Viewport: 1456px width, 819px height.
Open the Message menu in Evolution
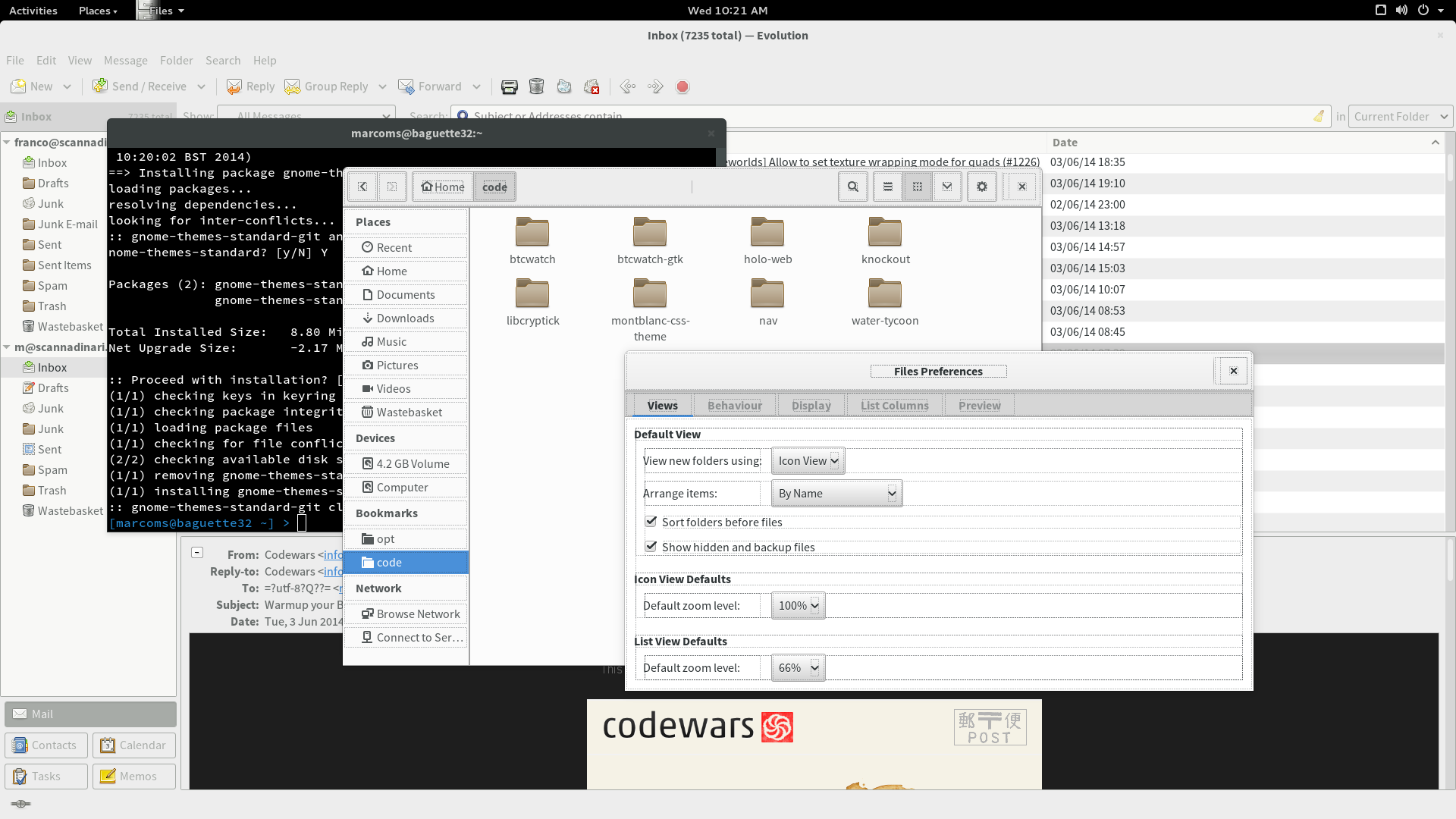click(126, 60)
